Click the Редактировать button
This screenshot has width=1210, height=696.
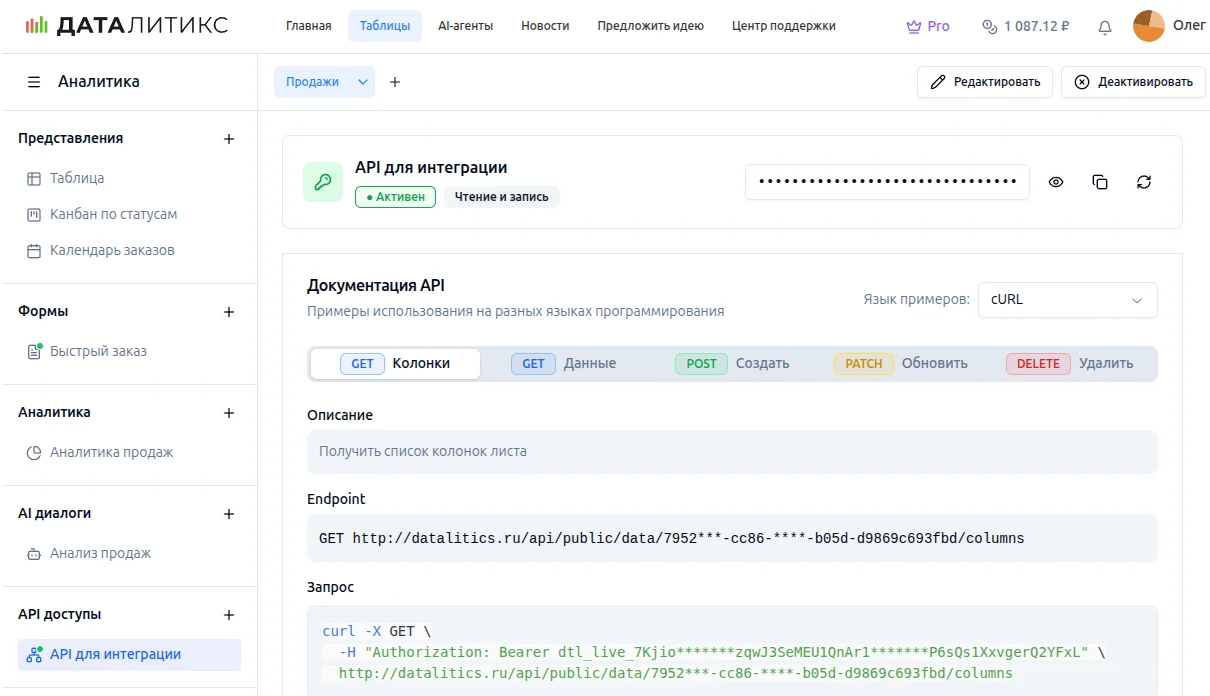(x=984, y=81)
